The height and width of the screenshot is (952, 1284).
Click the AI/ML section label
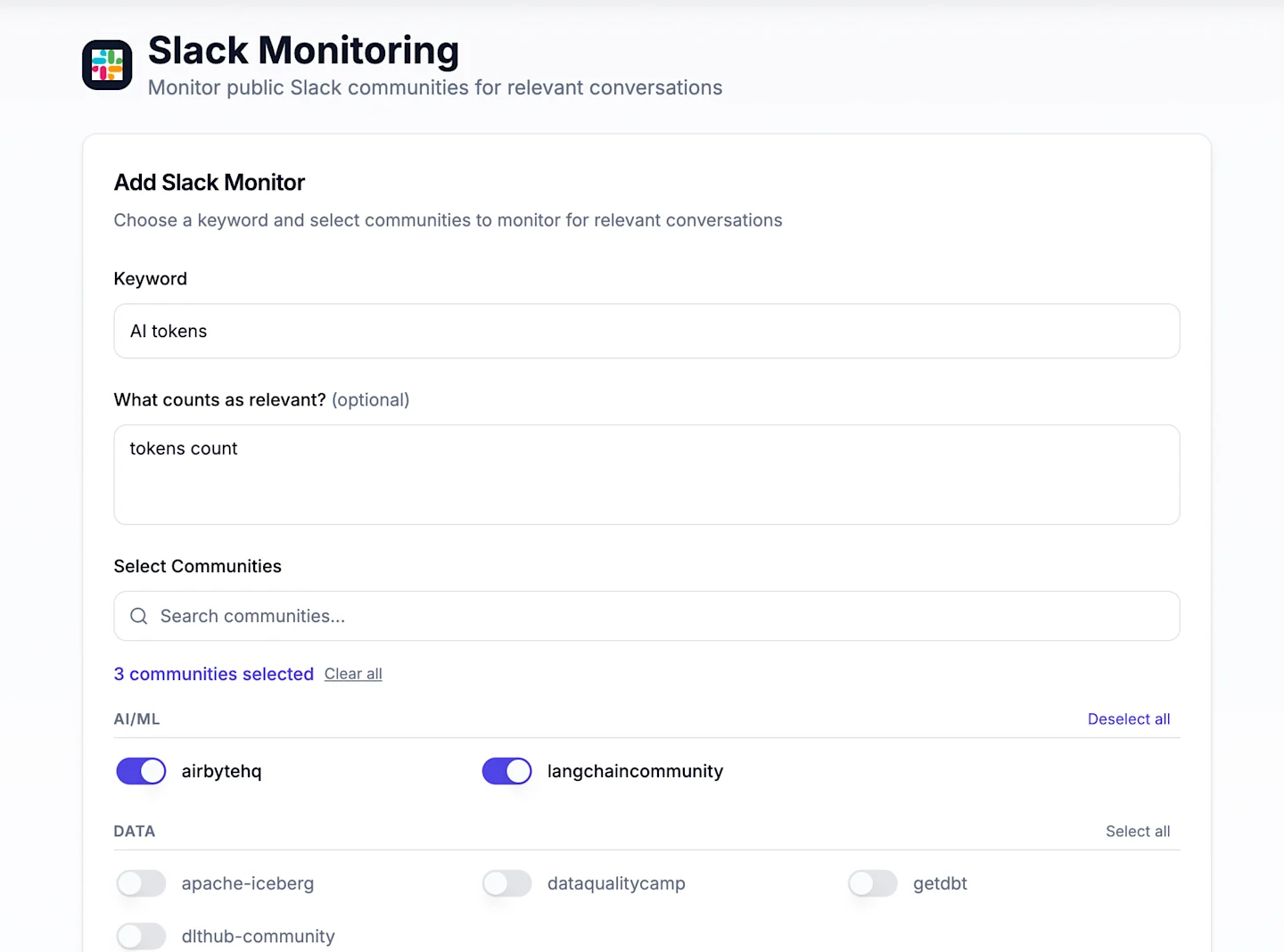[136, 719]
